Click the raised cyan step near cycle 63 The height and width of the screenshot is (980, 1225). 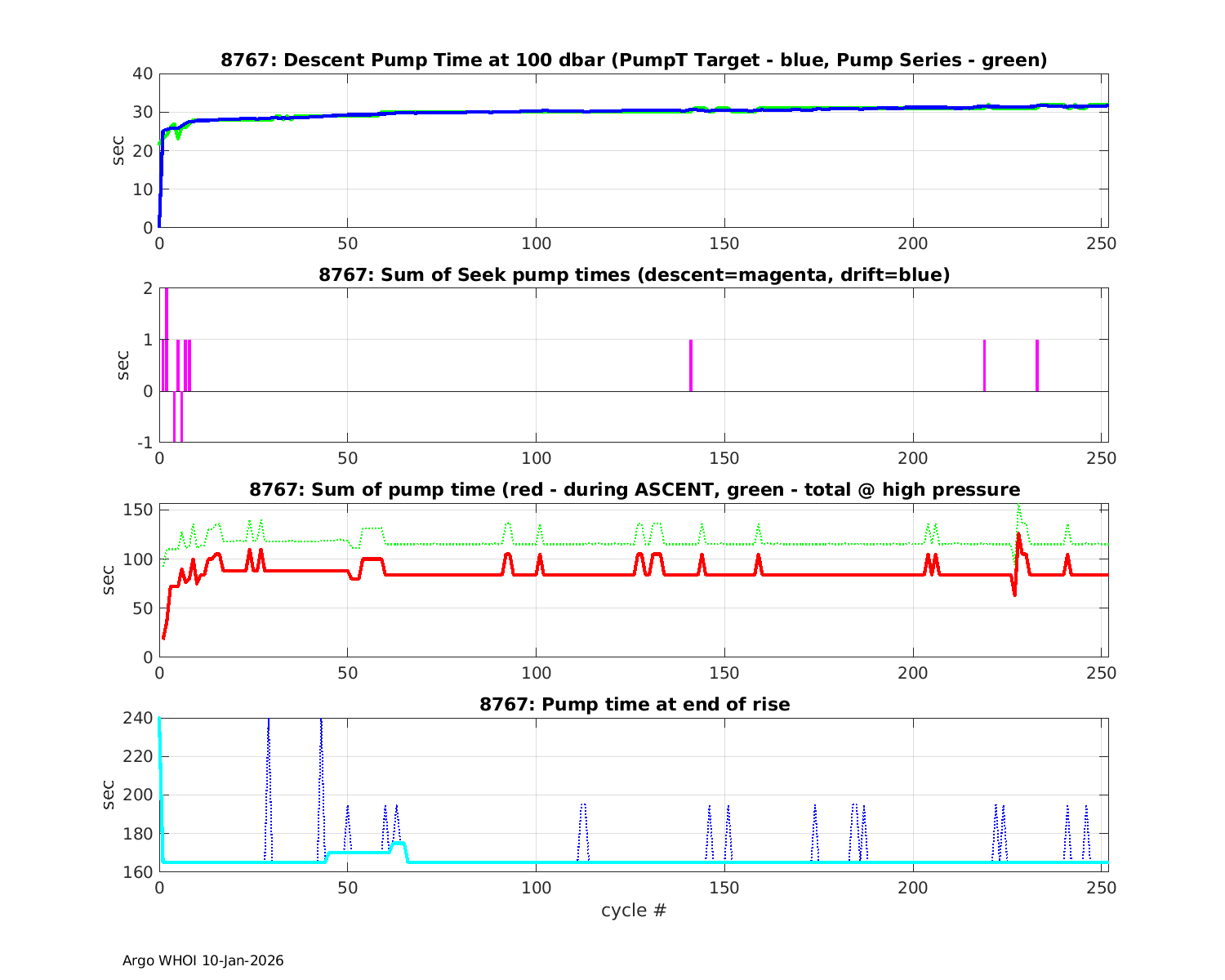[x=399, y=843]
